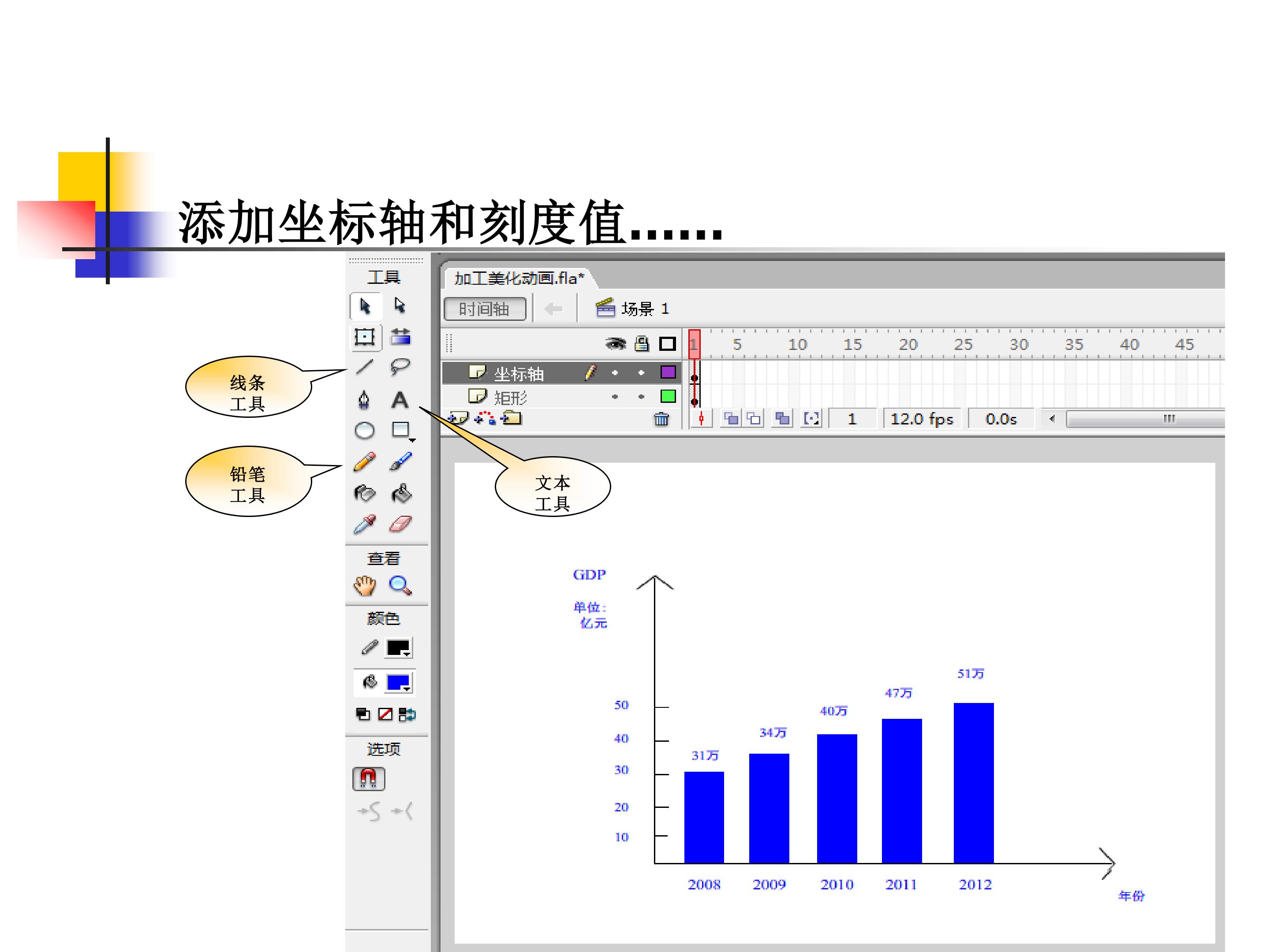Image resolution: width=1270 pixels, height=952 pixels.
Task: Click purple outline color of 坐标轴 layer
Action: click(x=668, y=372)
